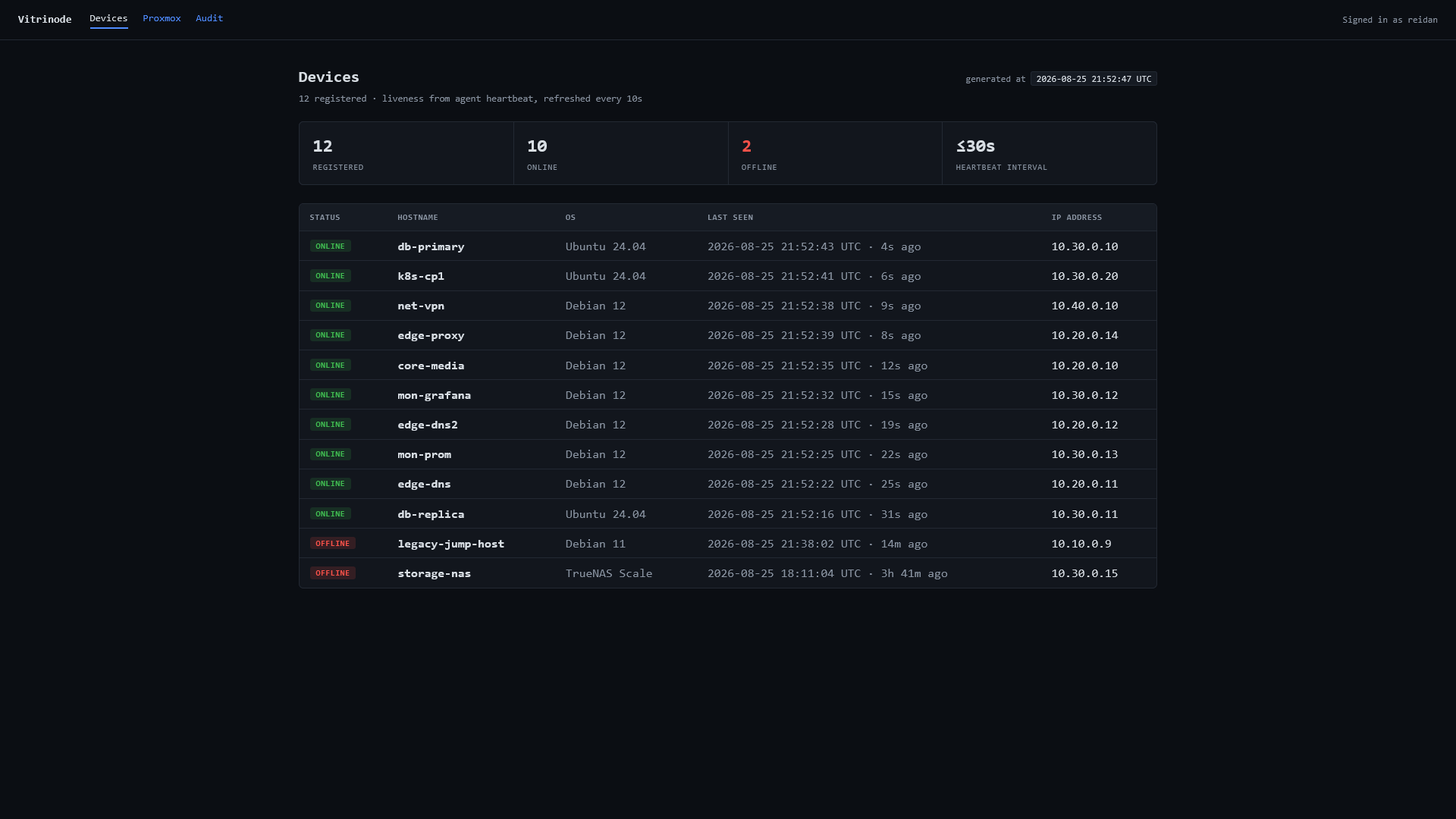Select hostname edge-dns

pos(424,484)
